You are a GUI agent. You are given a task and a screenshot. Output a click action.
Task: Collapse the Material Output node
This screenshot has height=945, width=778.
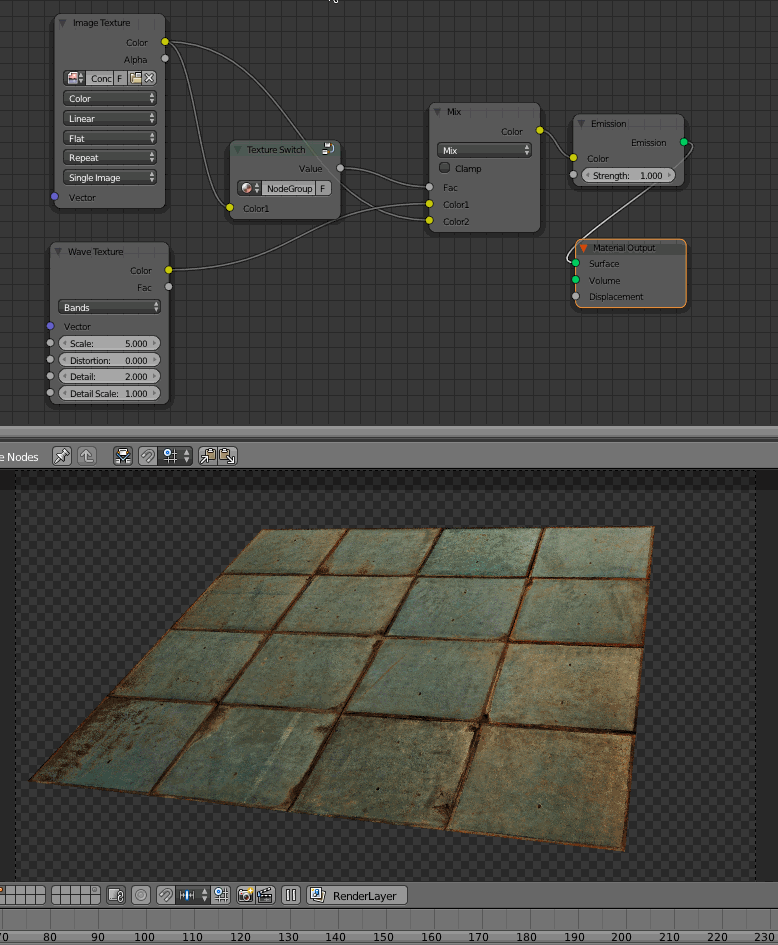point(584,248)
